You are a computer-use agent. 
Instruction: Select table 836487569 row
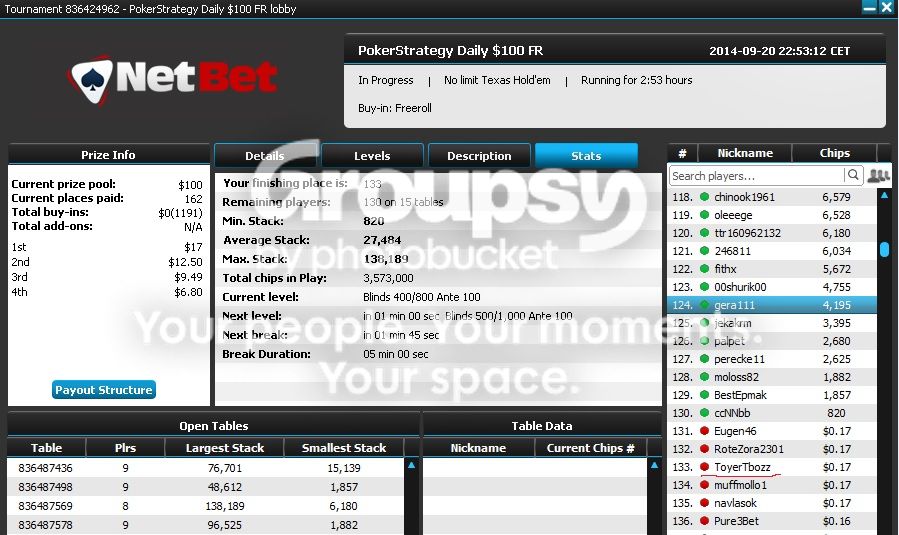click(206, 506)
